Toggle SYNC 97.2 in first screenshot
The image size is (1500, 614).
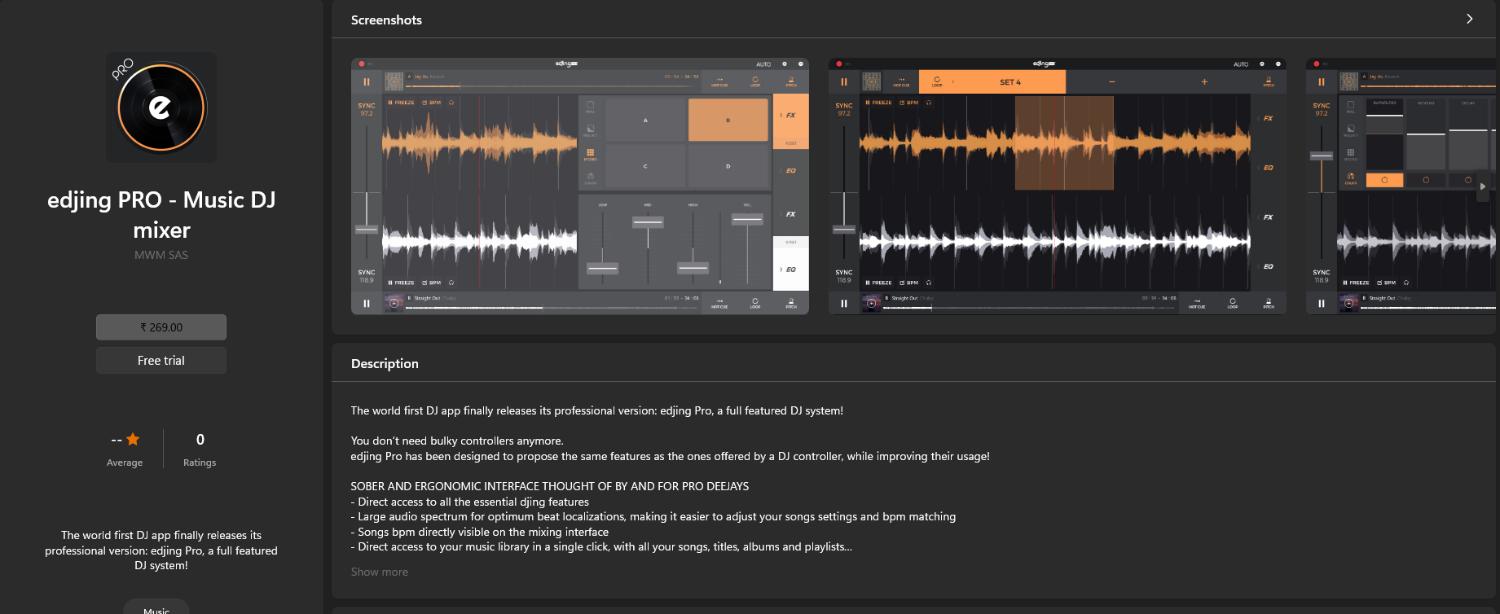366,109
